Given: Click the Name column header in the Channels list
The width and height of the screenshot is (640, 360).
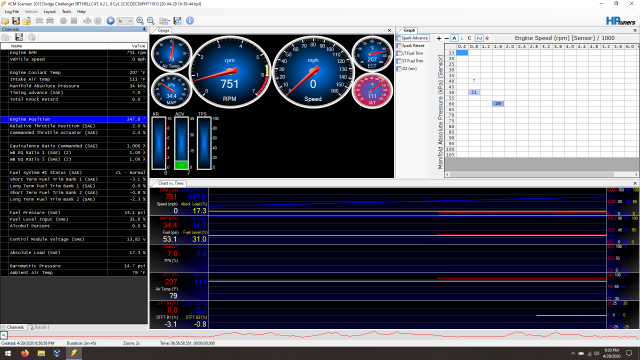Looking at the screenshot, I should click(x=58, y=46).
